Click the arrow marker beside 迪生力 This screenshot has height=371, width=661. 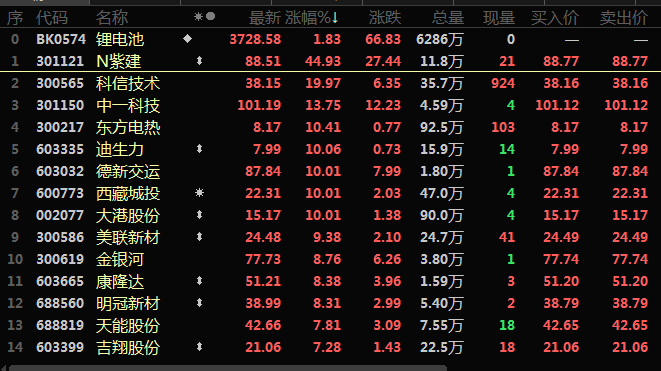coord(199,149)
